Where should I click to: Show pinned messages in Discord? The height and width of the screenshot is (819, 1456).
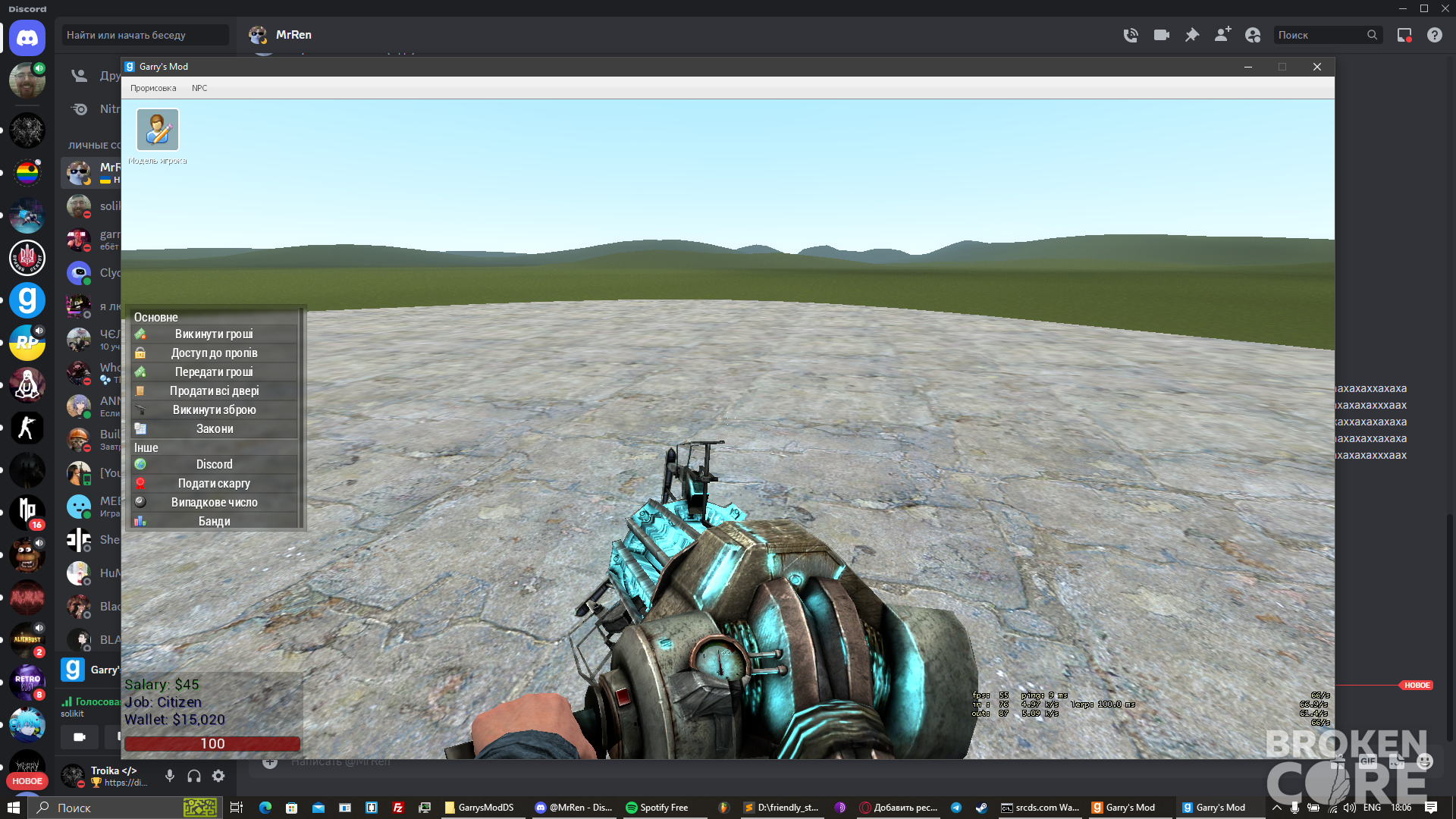coord(1192,35)
